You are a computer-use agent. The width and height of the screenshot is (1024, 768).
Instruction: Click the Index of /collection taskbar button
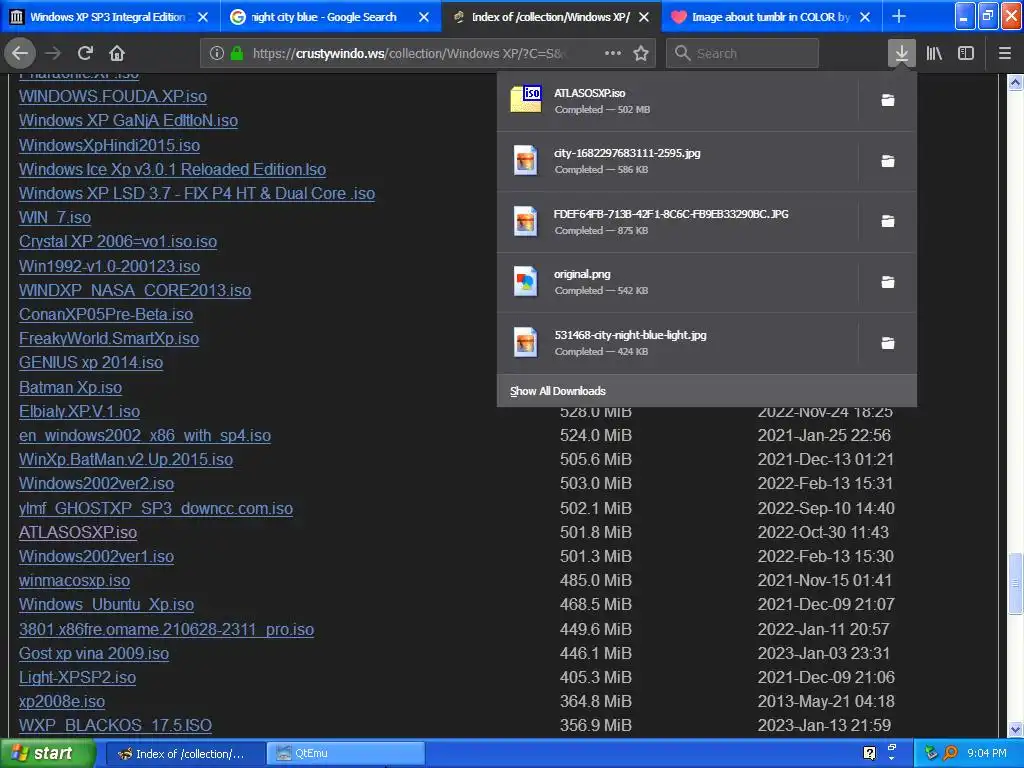point(185,754)
